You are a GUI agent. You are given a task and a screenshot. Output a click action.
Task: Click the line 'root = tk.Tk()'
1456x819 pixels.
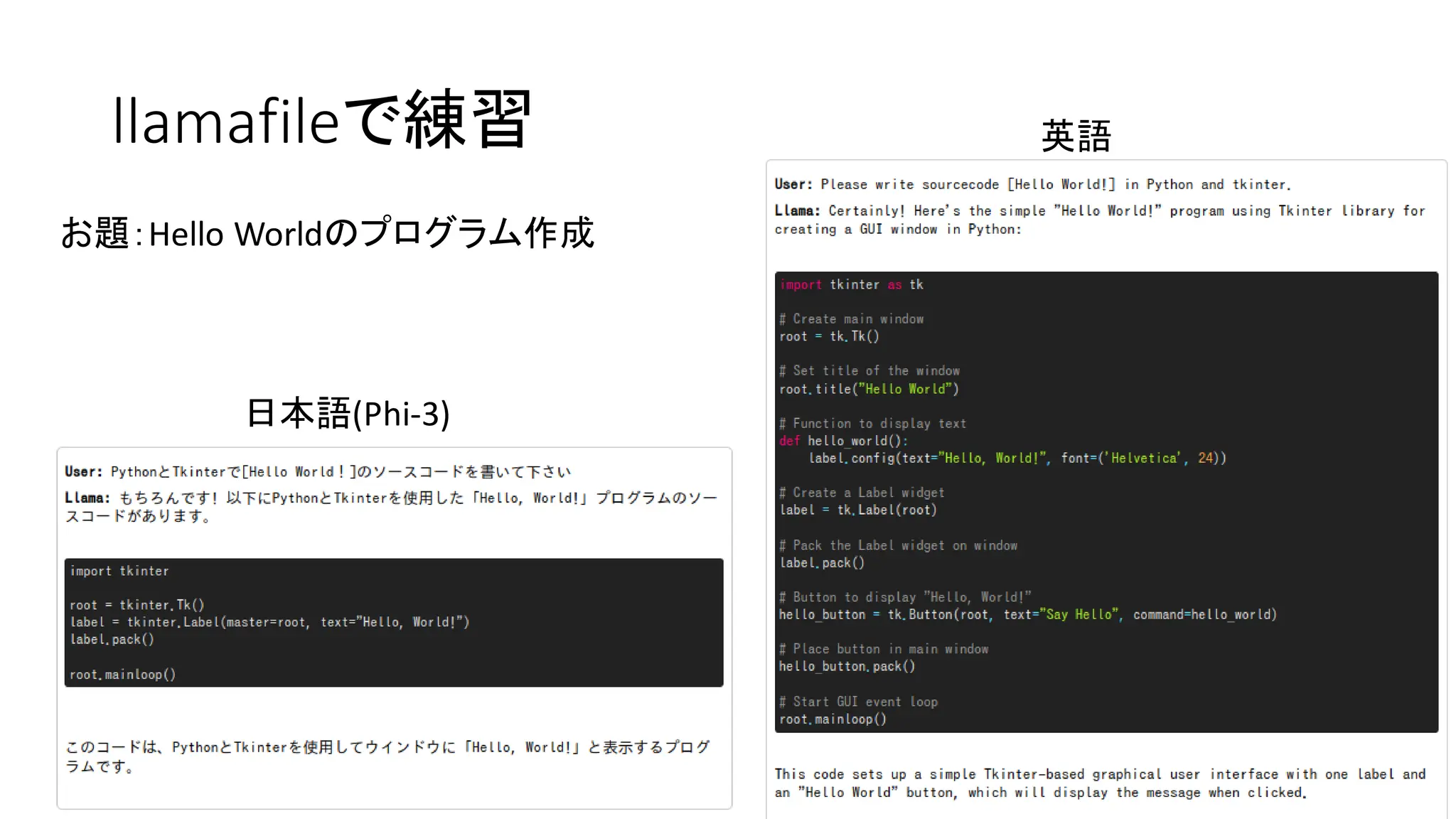829,336
